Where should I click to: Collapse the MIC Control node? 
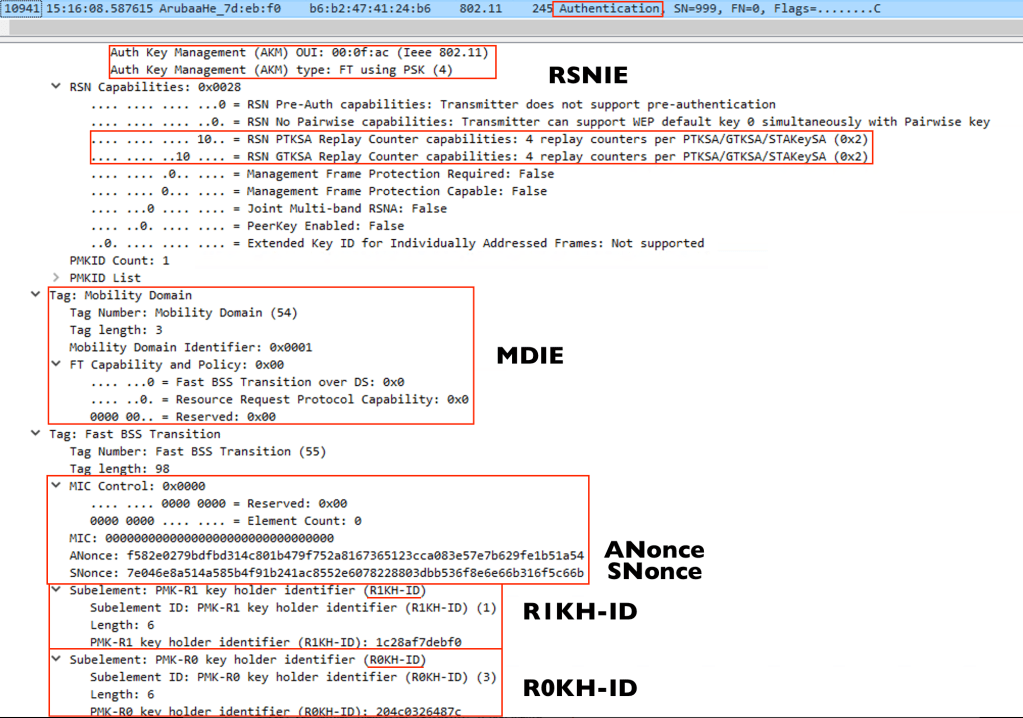56,486
